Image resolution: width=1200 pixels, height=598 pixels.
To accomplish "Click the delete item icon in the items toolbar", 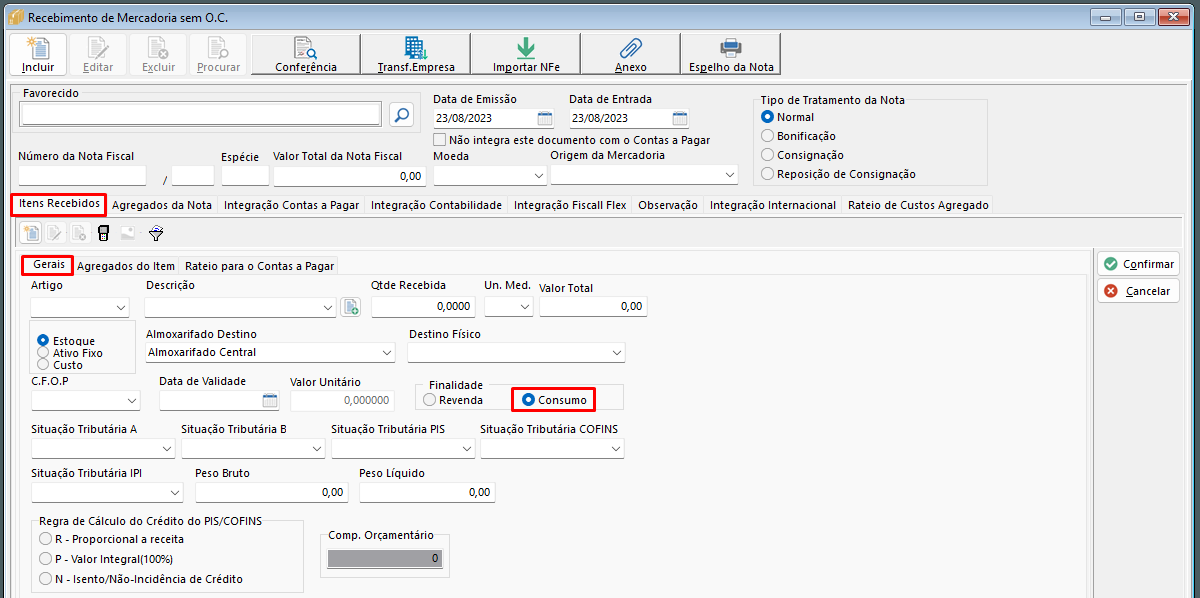I will 79,233.
